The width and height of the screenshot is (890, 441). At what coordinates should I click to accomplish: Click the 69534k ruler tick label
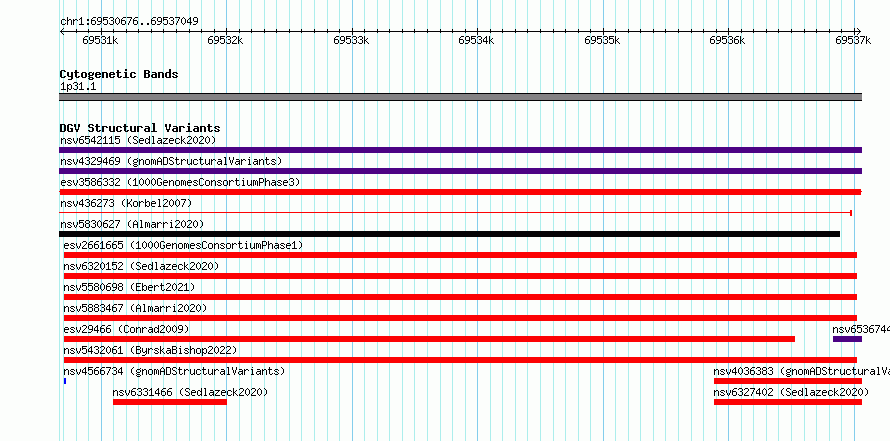(476, 40)
